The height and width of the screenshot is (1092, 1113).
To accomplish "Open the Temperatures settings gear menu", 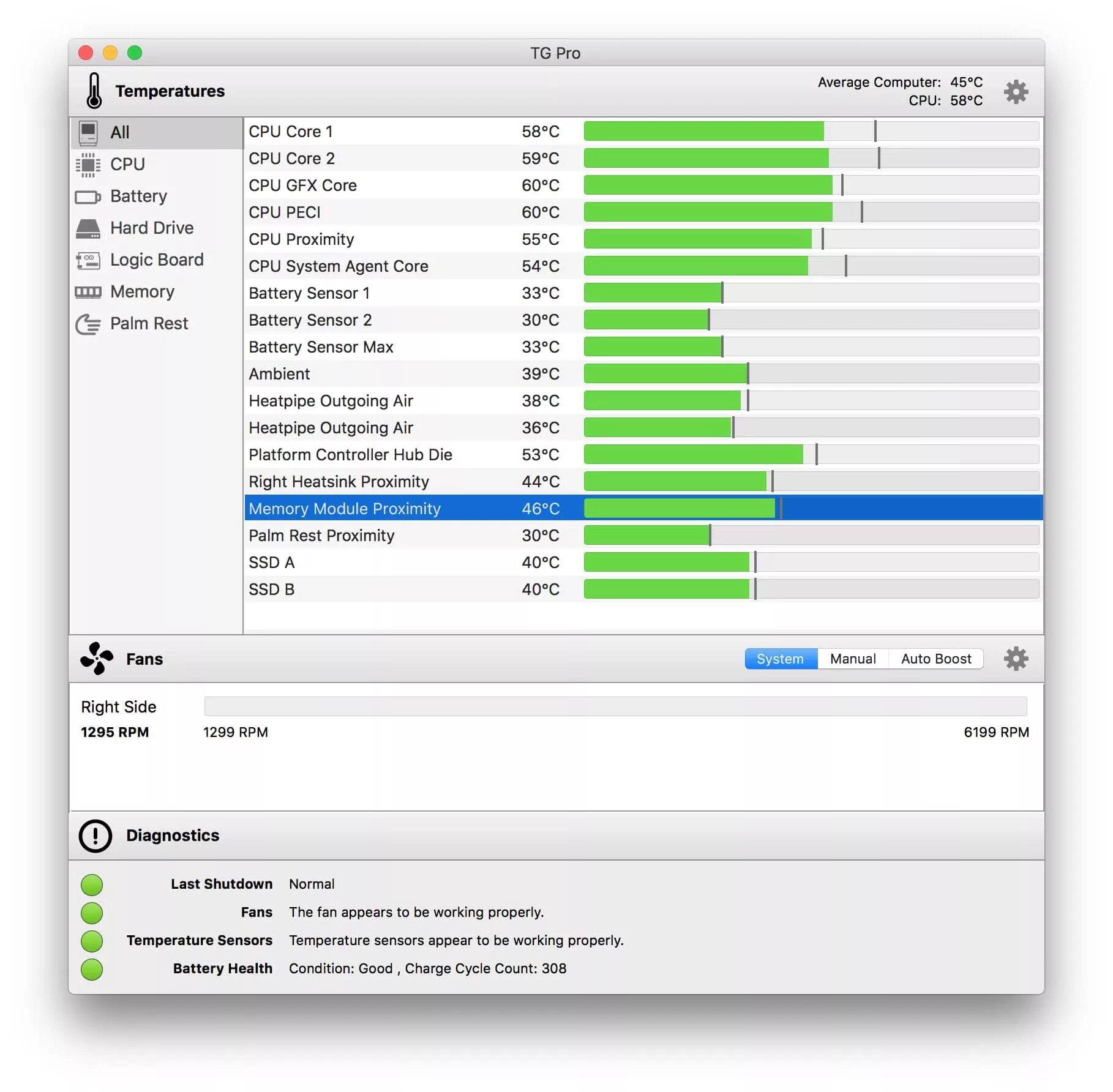I will (1016, 92).
